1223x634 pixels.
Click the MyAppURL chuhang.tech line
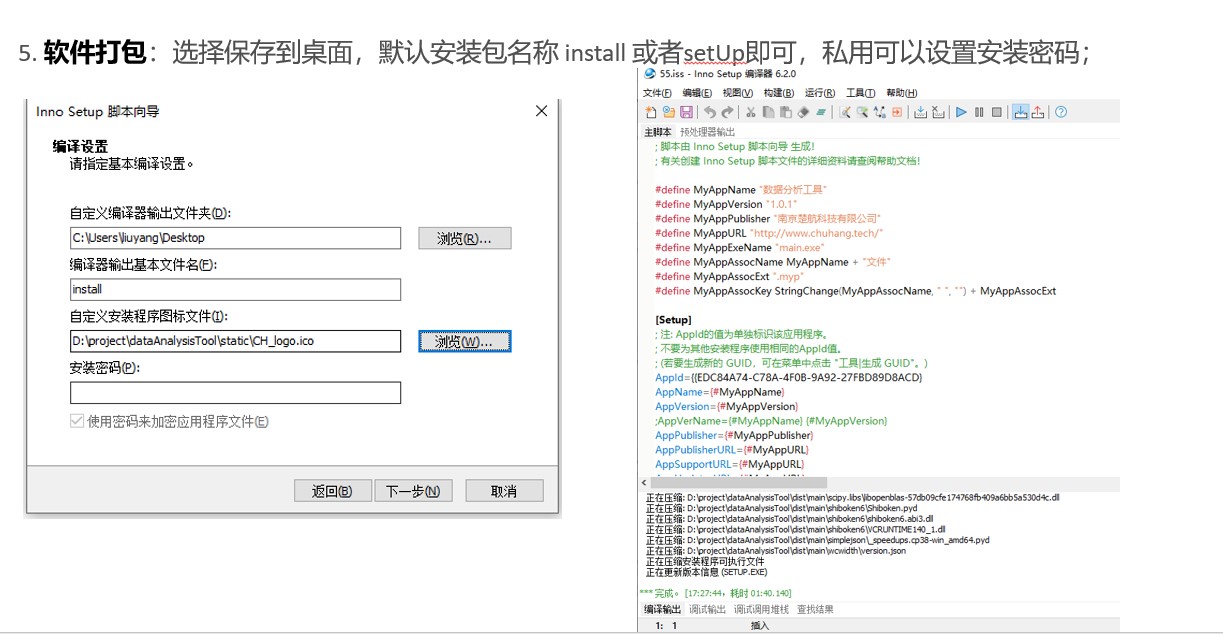(x=769, y=233)
